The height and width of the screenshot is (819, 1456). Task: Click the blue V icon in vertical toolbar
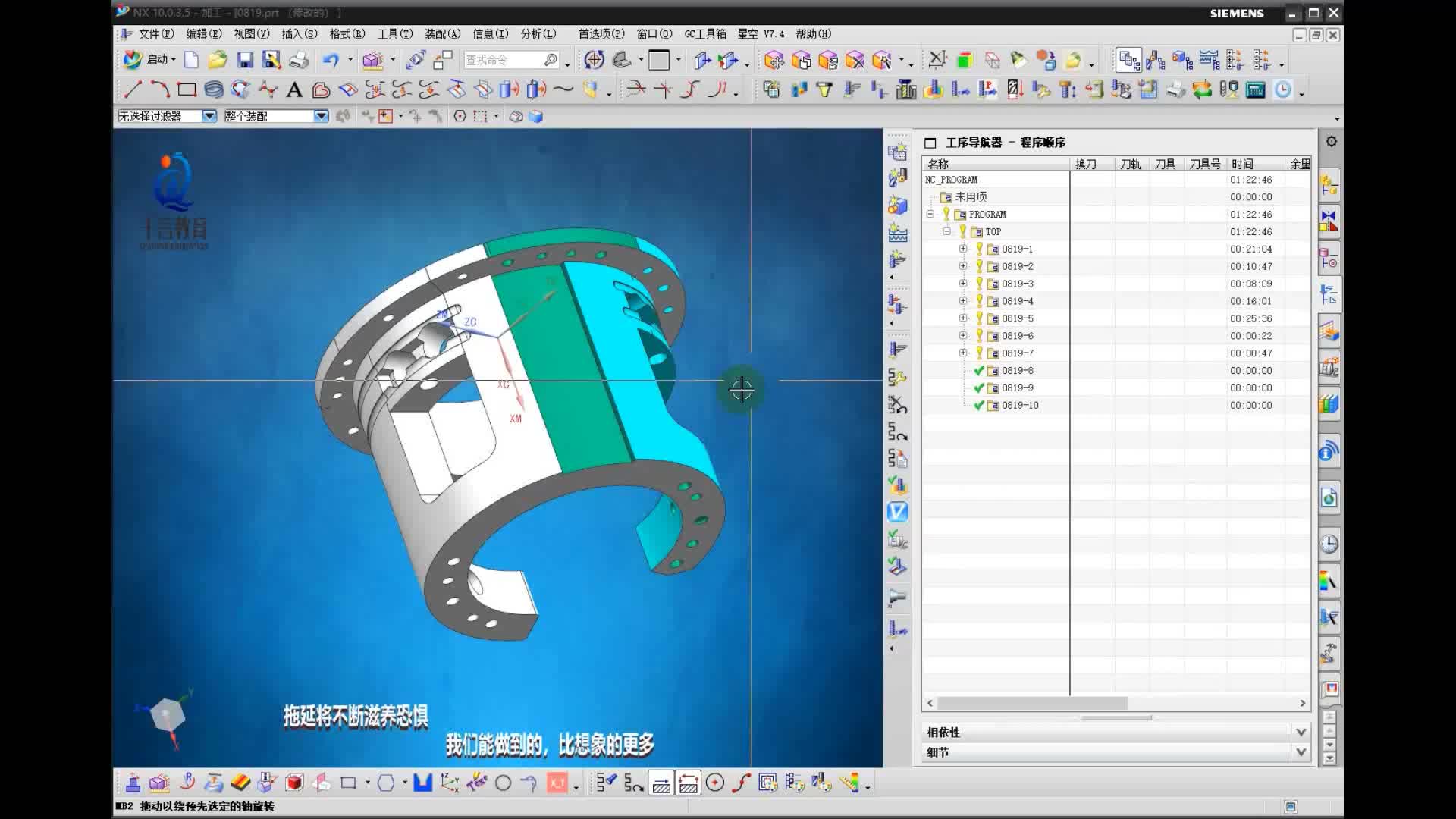[x=897, y=512]
